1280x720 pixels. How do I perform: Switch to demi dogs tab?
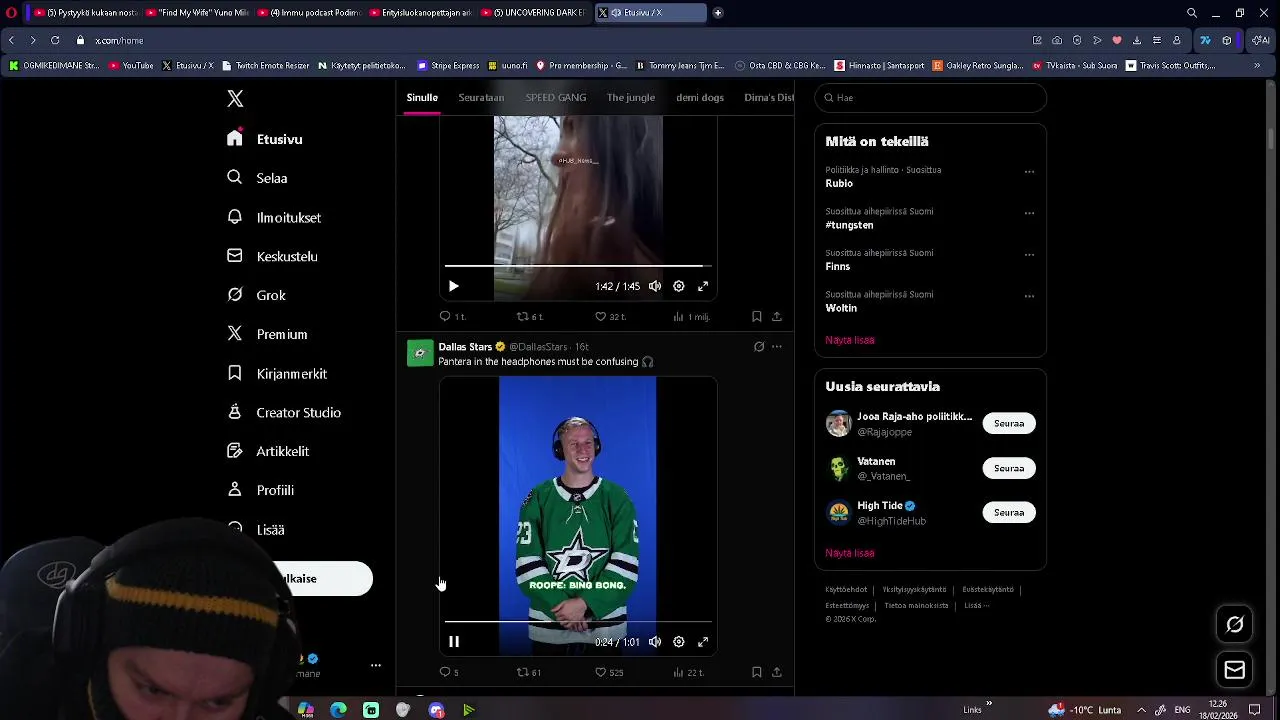click(700, 97)
